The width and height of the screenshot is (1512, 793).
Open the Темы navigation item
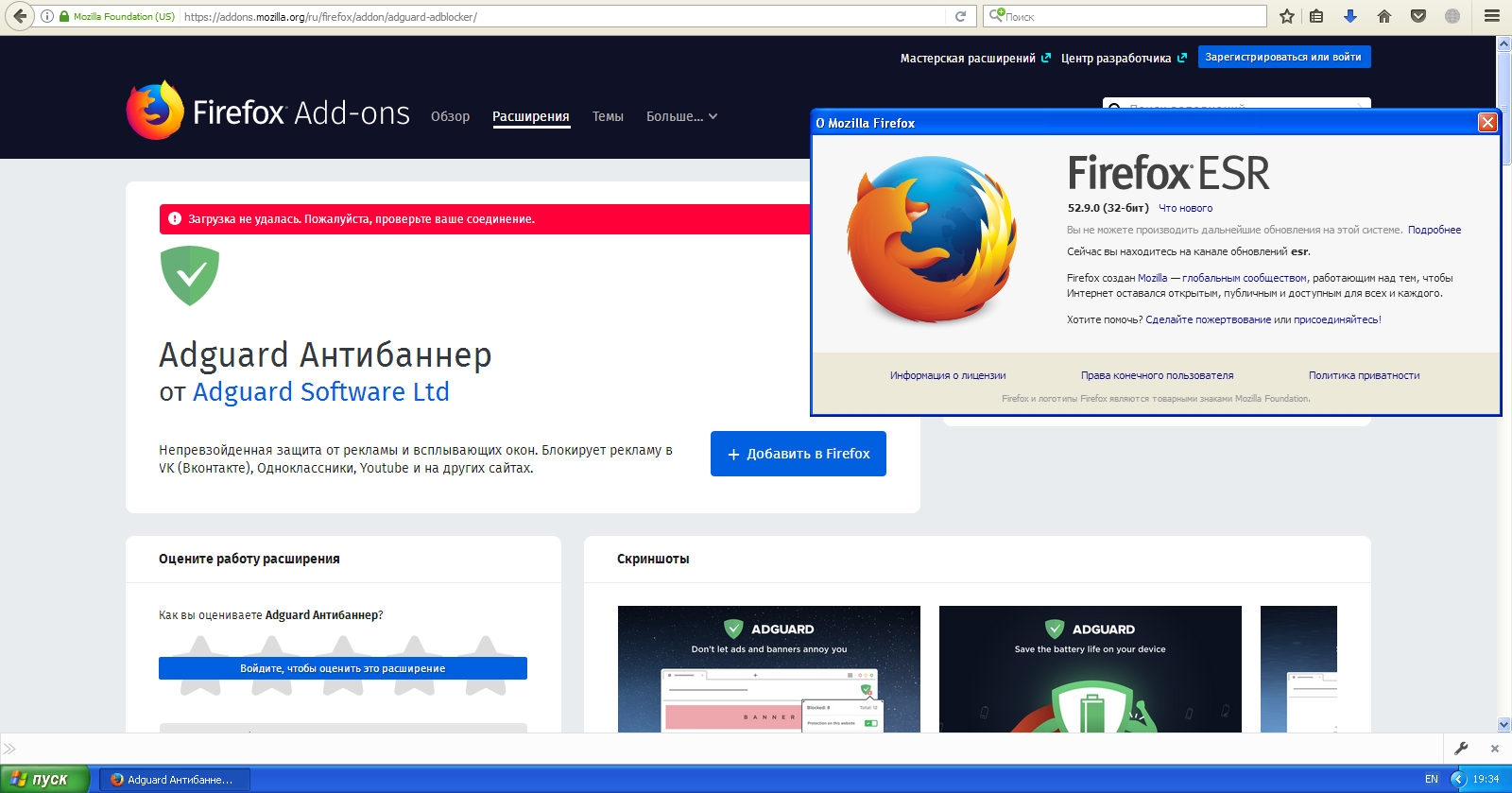pos(608,116)
